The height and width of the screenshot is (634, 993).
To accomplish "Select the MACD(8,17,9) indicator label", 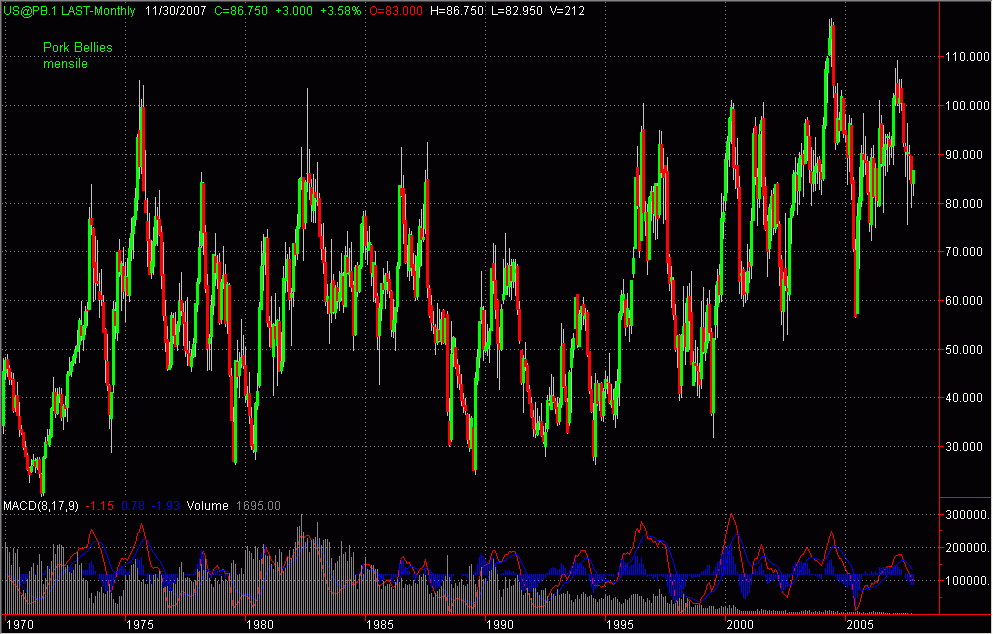I will tap(41, 506).
